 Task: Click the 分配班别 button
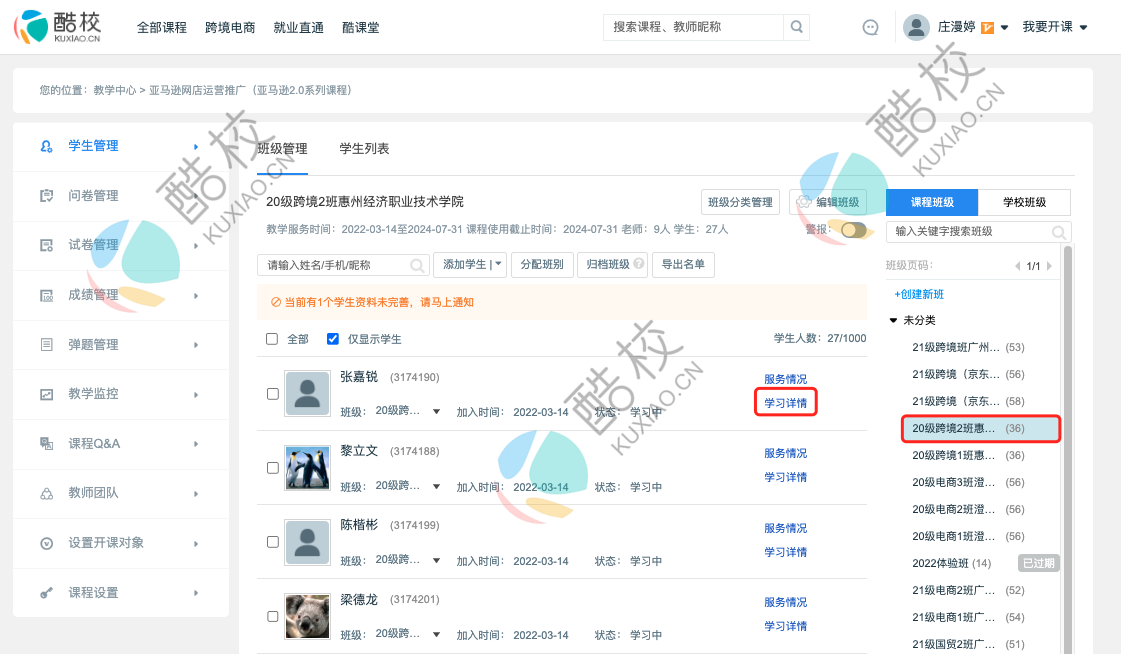[x=542, y=264]
